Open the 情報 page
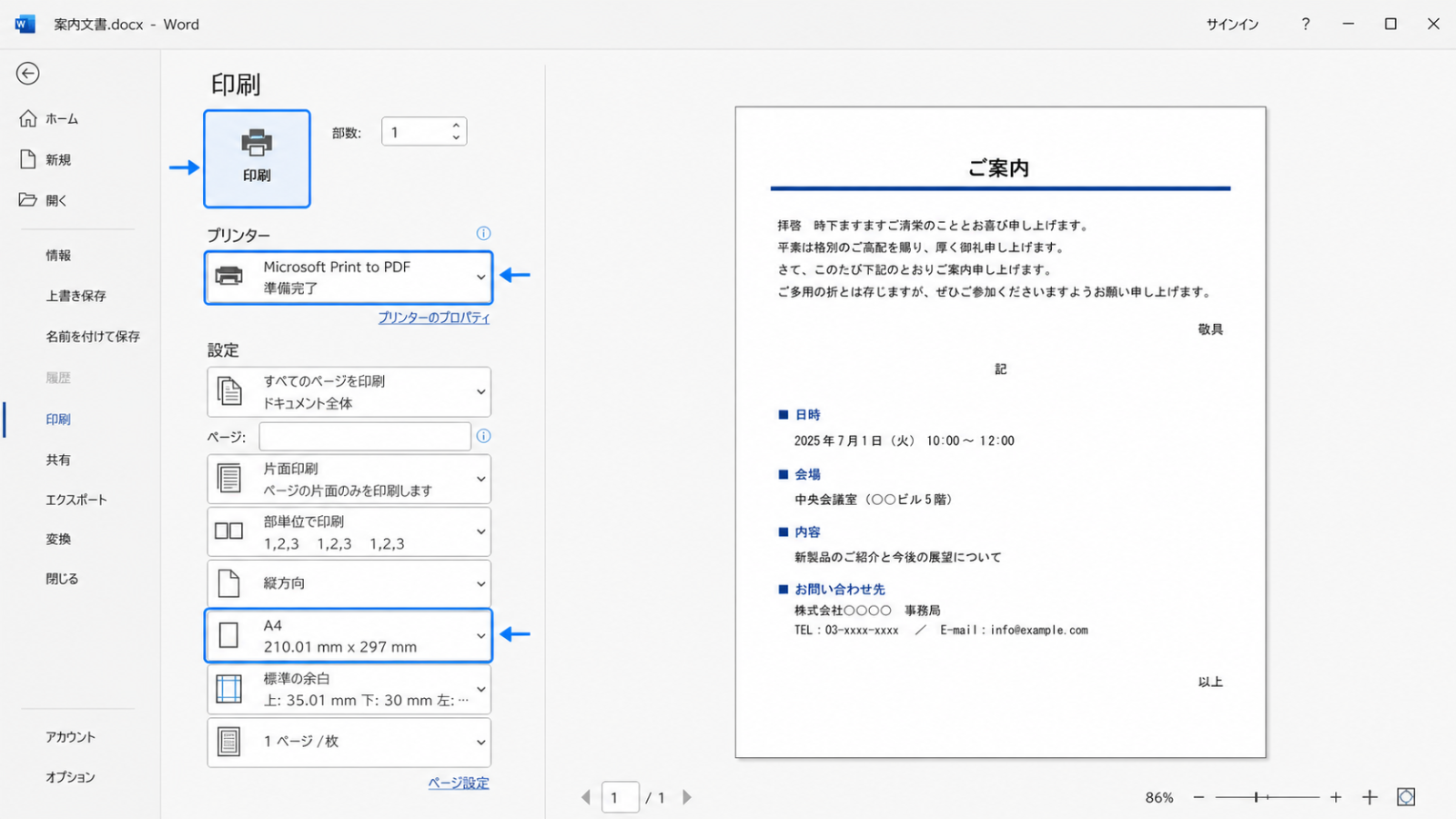This screenshot has height=819, width=1456. pyautogui.click(x=58, y=256)
